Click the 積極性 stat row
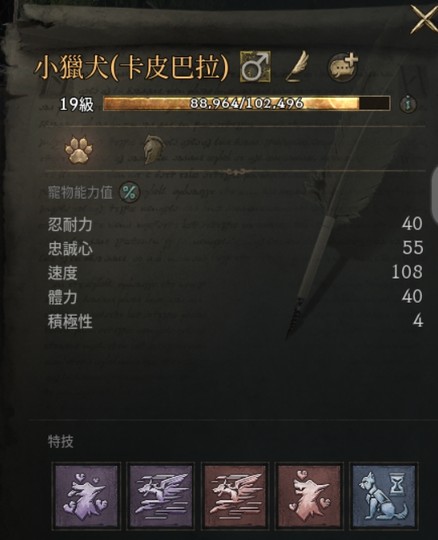The width and height of the screenshot is (438, 540). click(236, 321)
